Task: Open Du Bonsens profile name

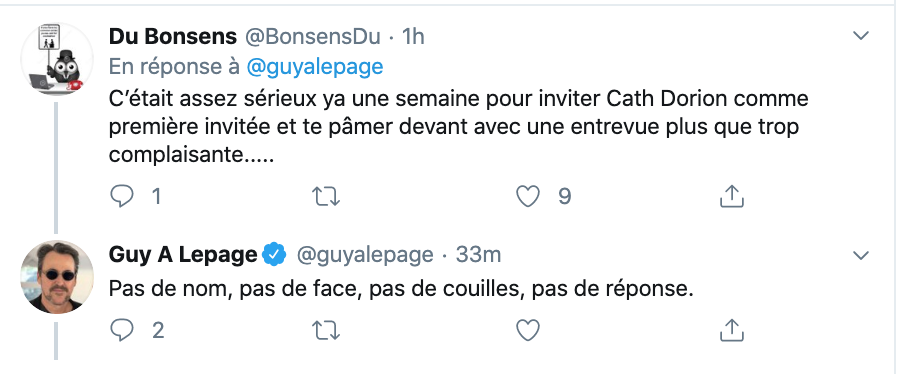Action: [x=172, y=36]
